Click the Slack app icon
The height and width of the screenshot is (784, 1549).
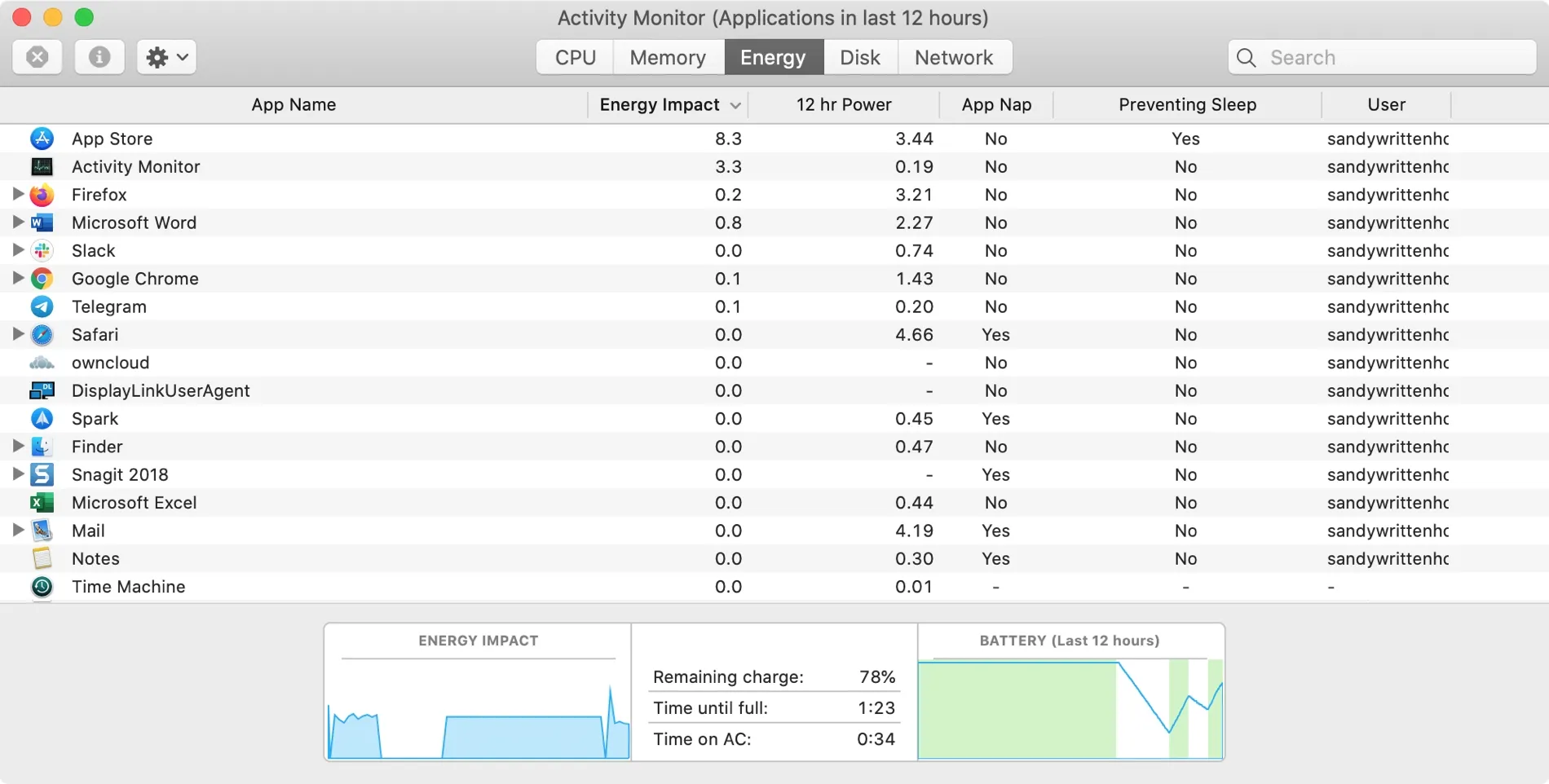point(42,250)
